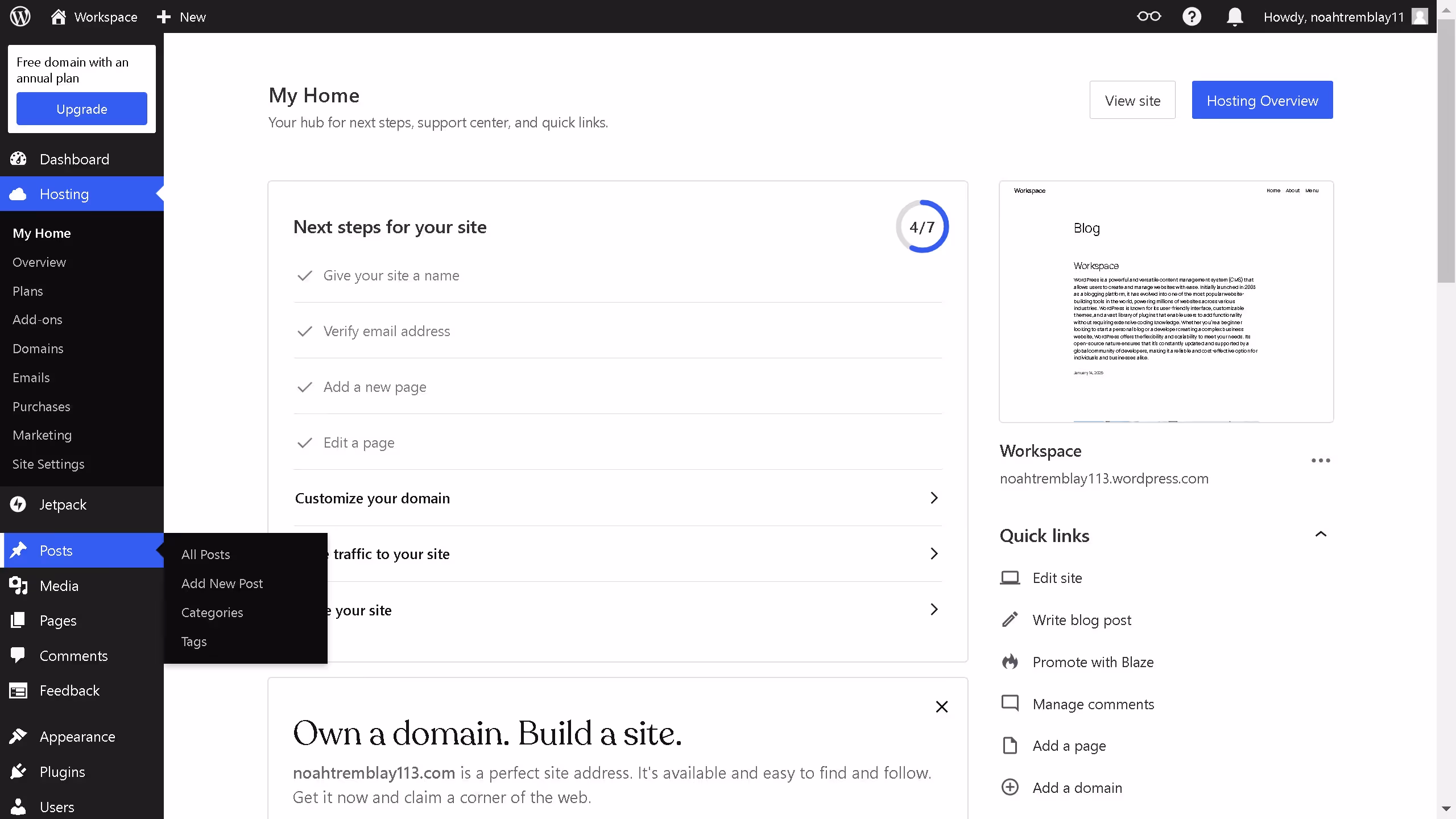Click the View site button
The image size is (1456, 819).
point(1132,100)
